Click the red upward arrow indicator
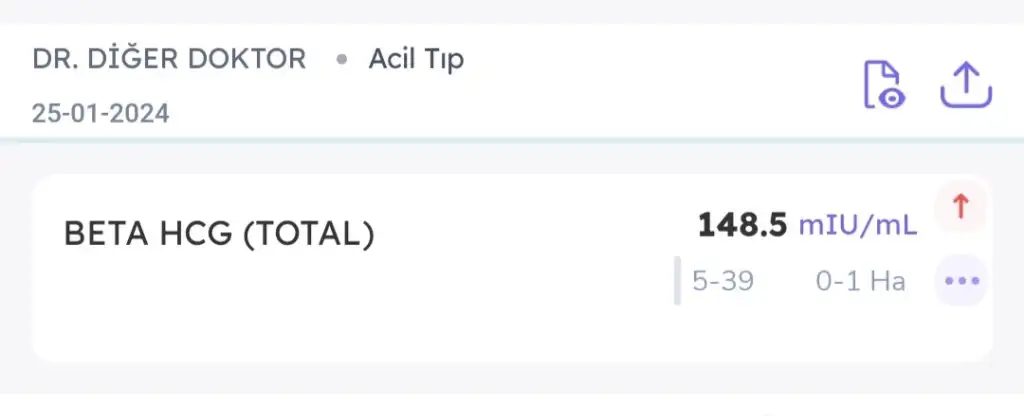1024x416 pixels. point(961,207)
